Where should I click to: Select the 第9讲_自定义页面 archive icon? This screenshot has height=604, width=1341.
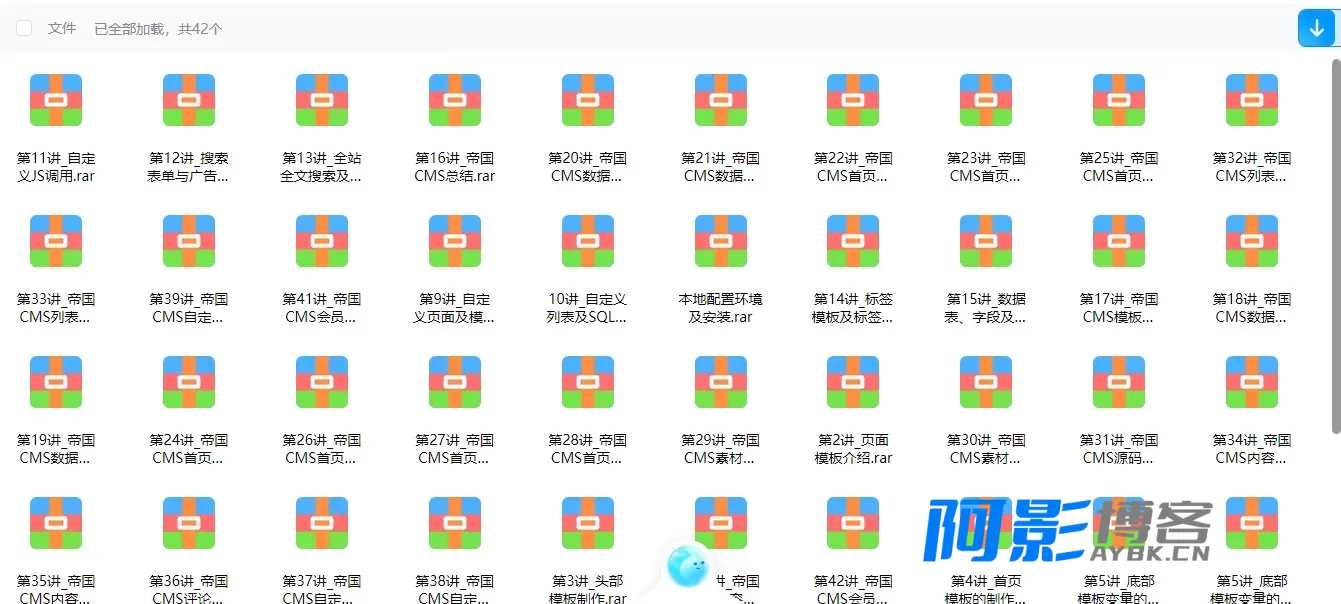pyautogui.click(x=455, y=241)
